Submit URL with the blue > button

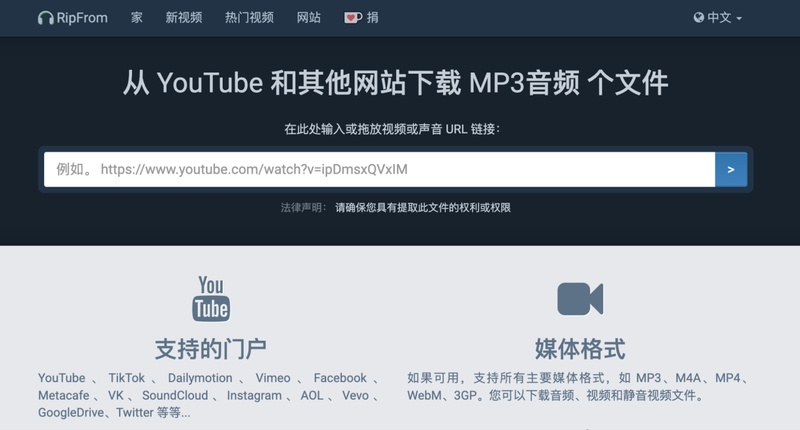click(x=731, y=169)
